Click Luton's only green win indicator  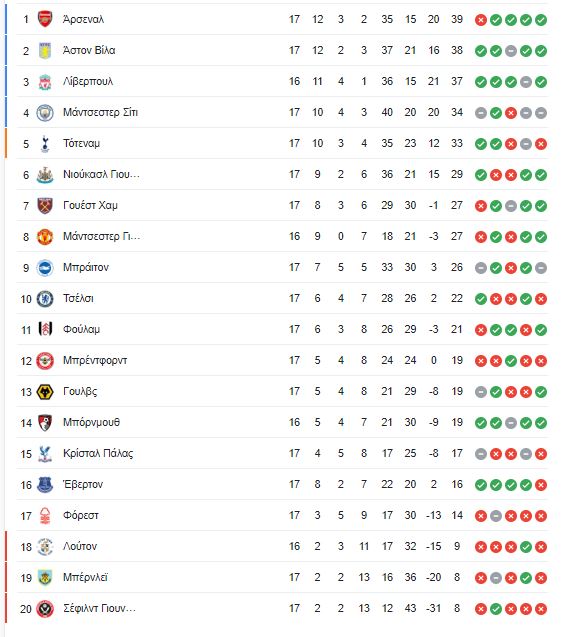[526, 547]
